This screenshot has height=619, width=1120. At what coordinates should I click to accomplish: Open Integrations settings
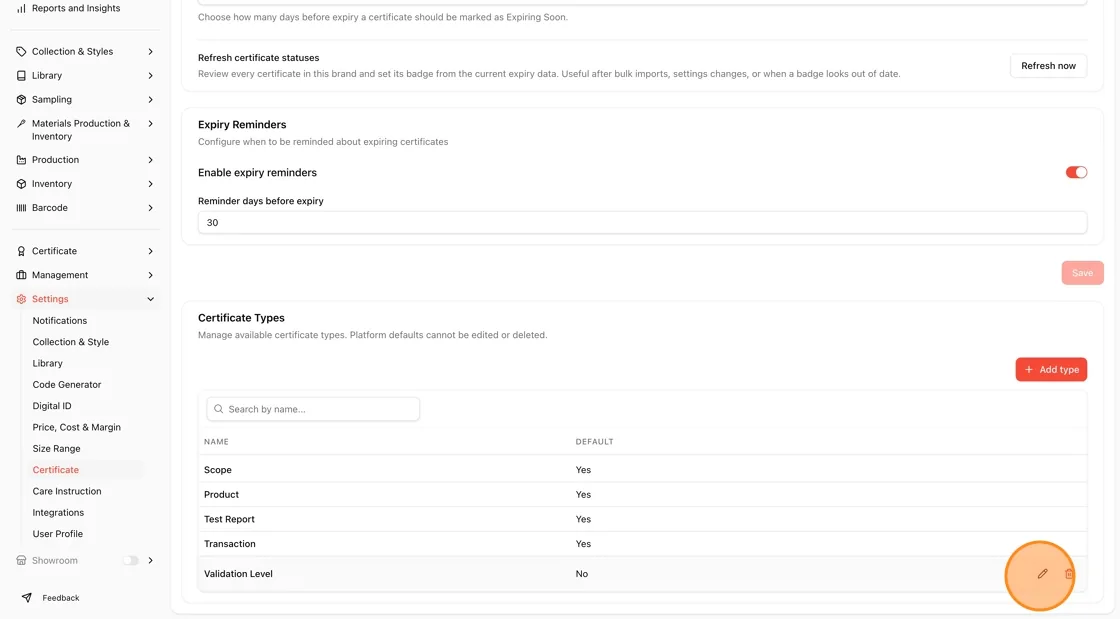[x=58, y=513]
